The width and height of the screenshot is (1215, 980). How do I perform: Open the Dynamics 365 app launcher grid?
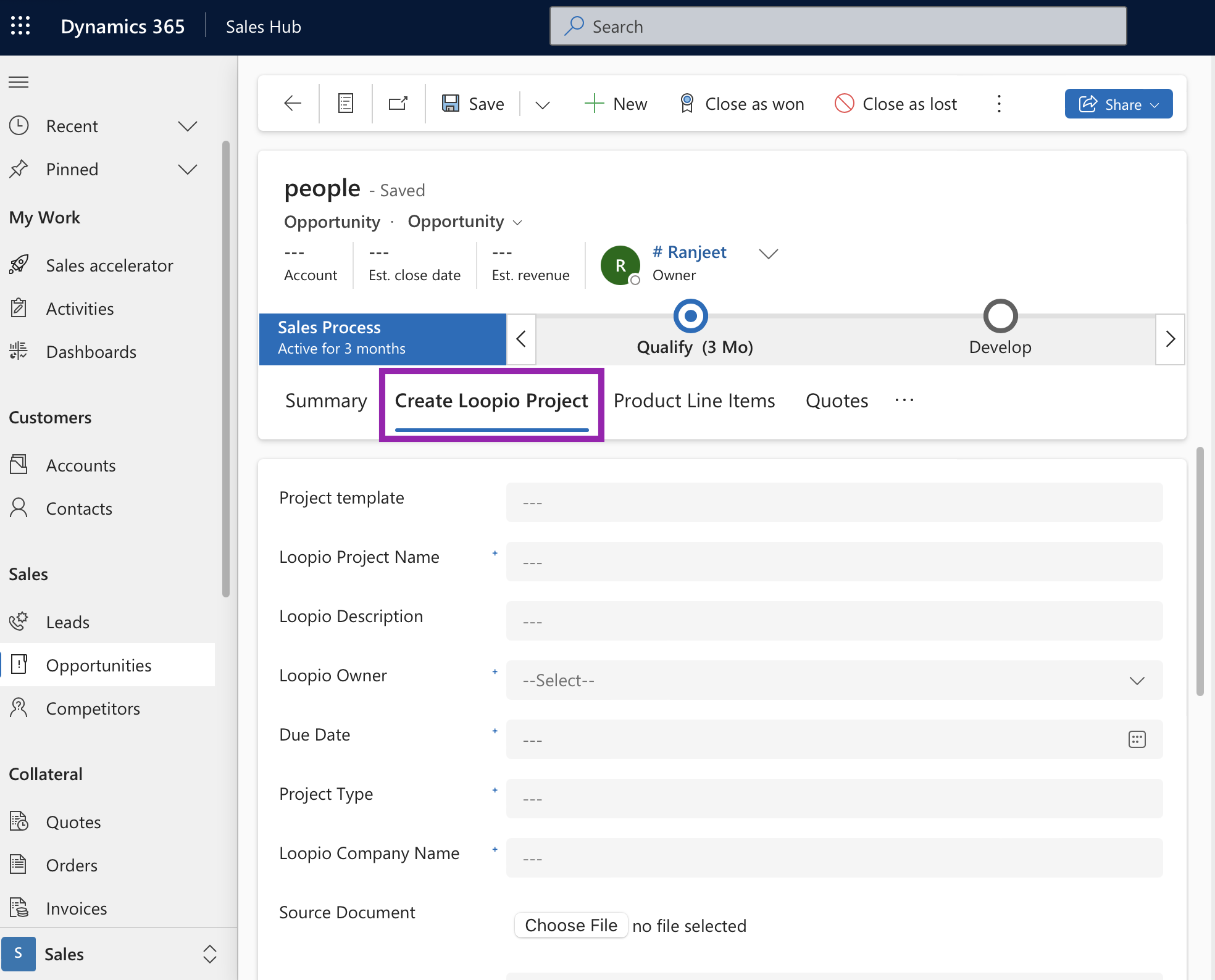tap(20, 26)
